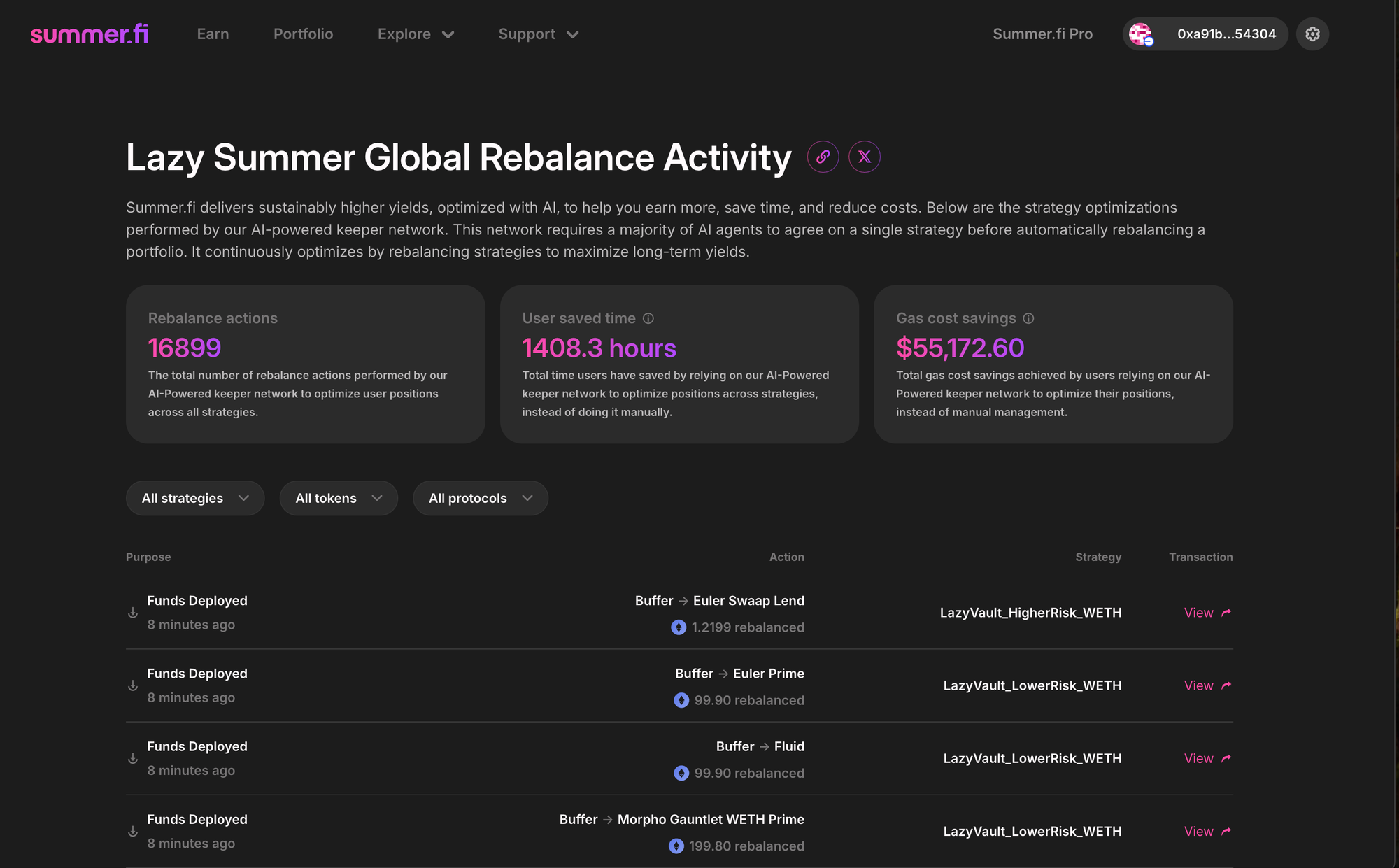The height and width of the screenshot is (868, 1399).
Task: Open the All protocols dropdown
Action: pos(480,498)
